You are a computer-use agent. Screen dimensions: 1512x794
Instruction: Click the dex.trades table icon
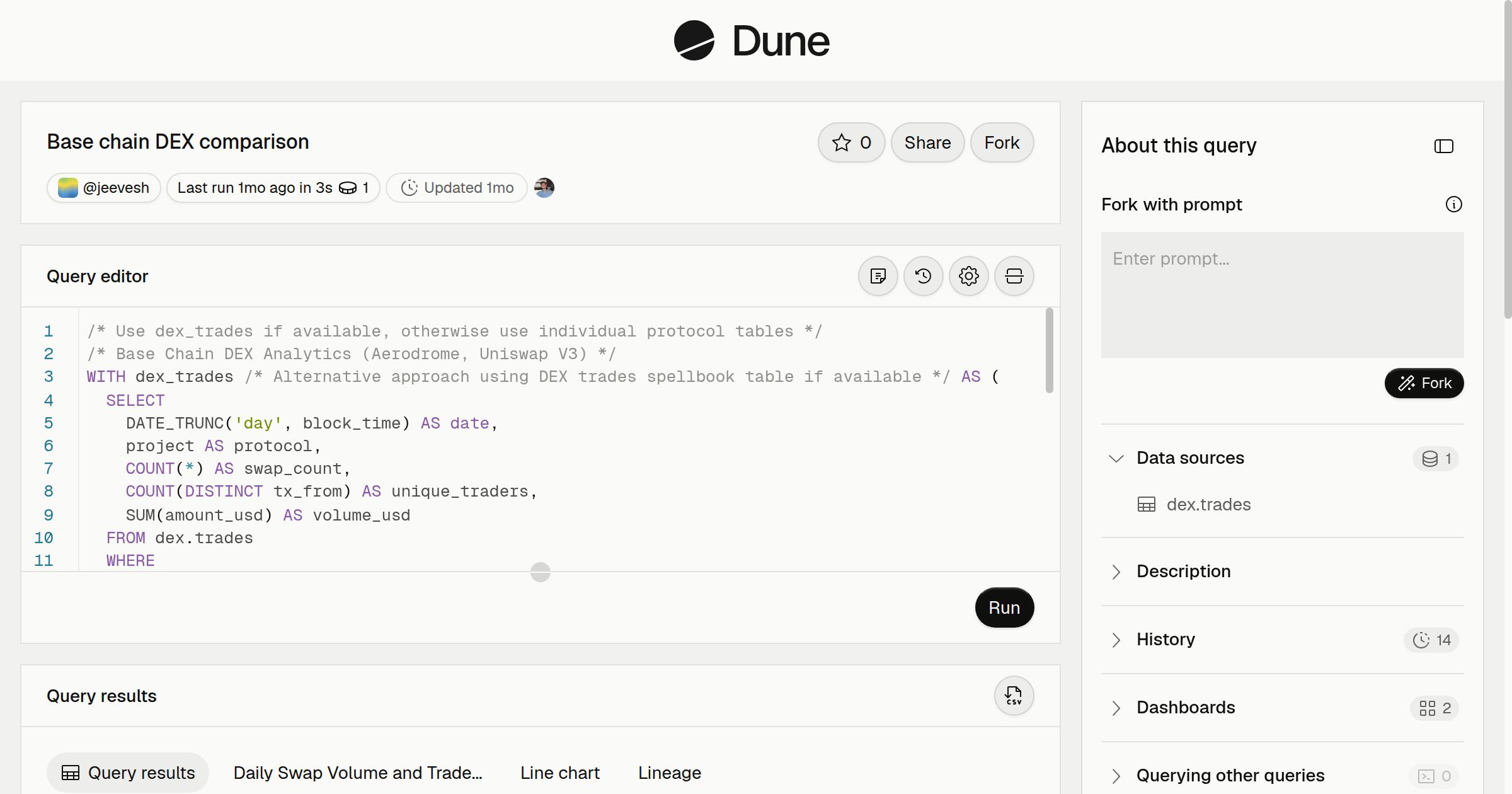point(1146,505)
